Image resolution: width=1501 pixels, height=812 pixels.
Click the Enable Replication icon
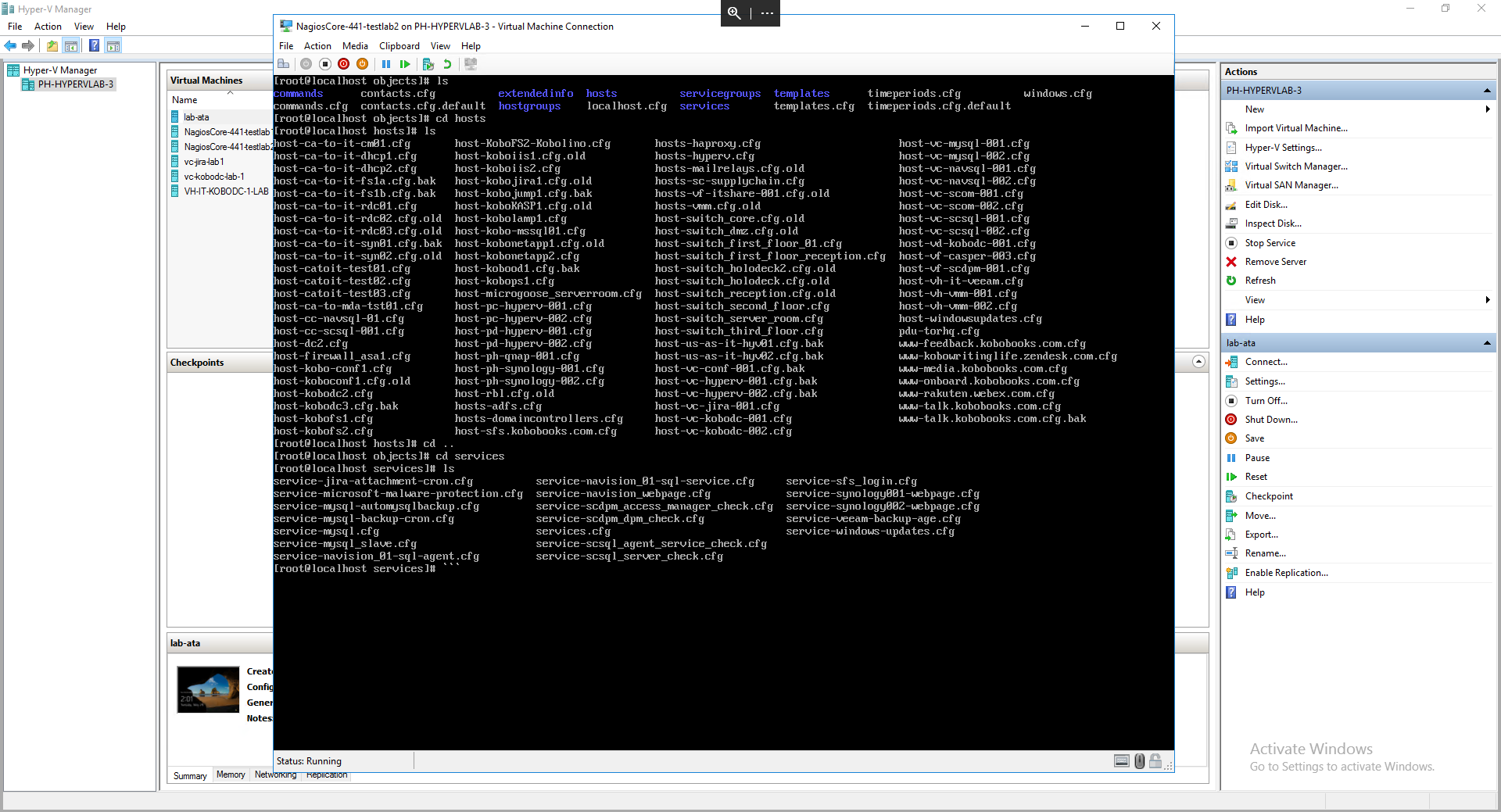pyautogui.click(x=1231, y=573)
